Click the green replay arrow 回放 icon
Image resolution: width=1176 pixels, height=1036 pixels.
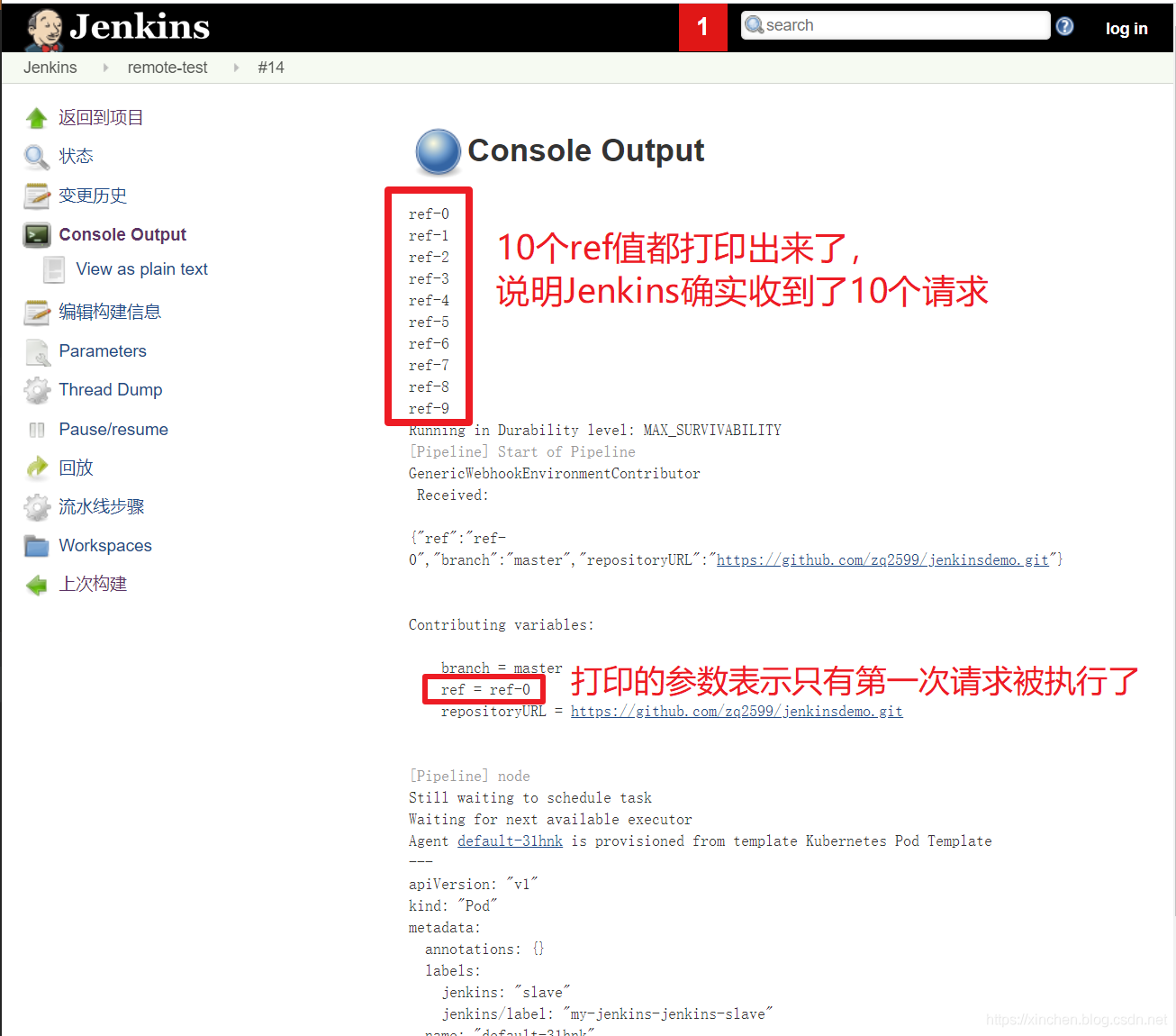point(37,468)
